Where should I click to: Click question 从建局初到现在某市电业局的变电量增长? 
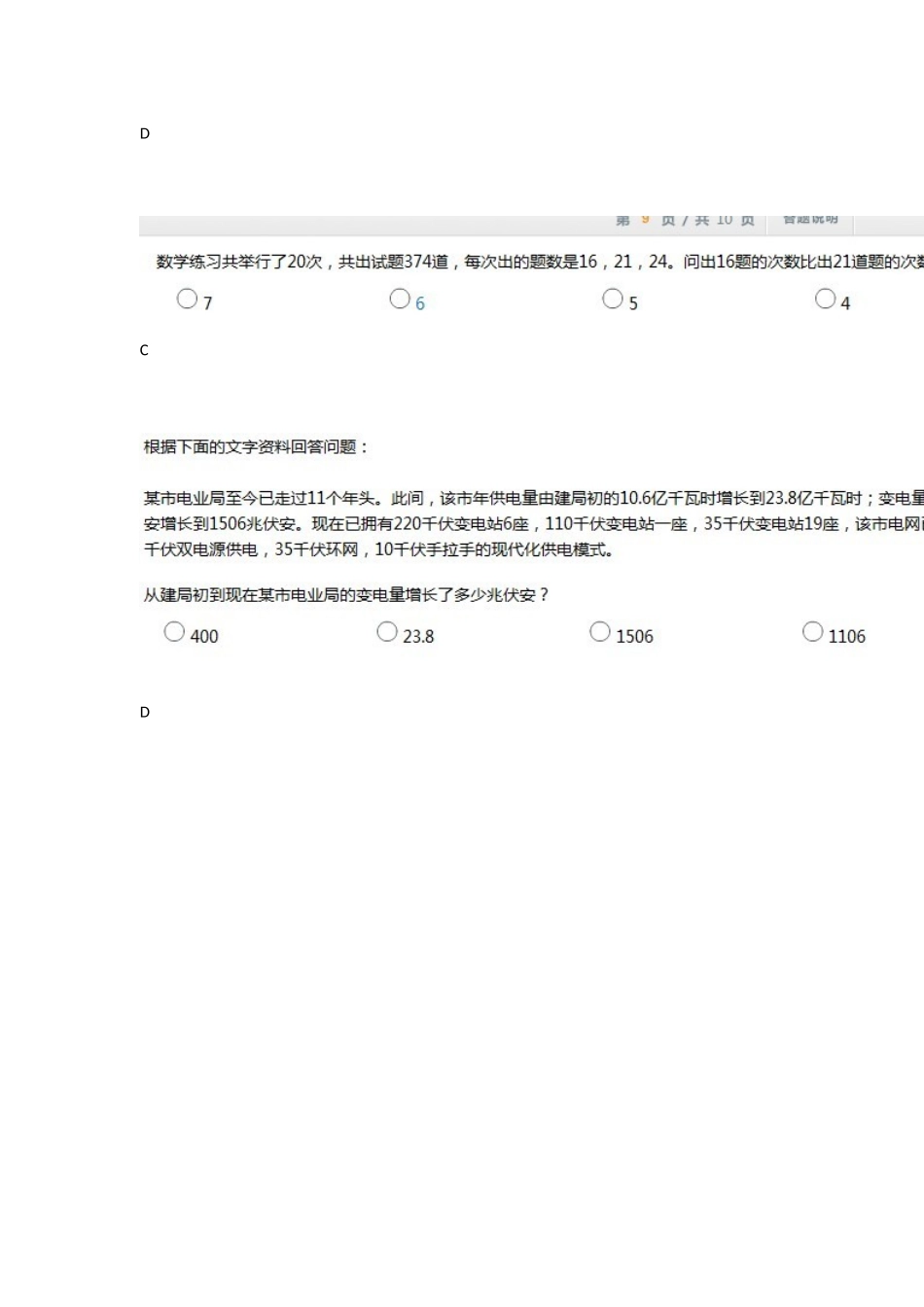point(346,595)
